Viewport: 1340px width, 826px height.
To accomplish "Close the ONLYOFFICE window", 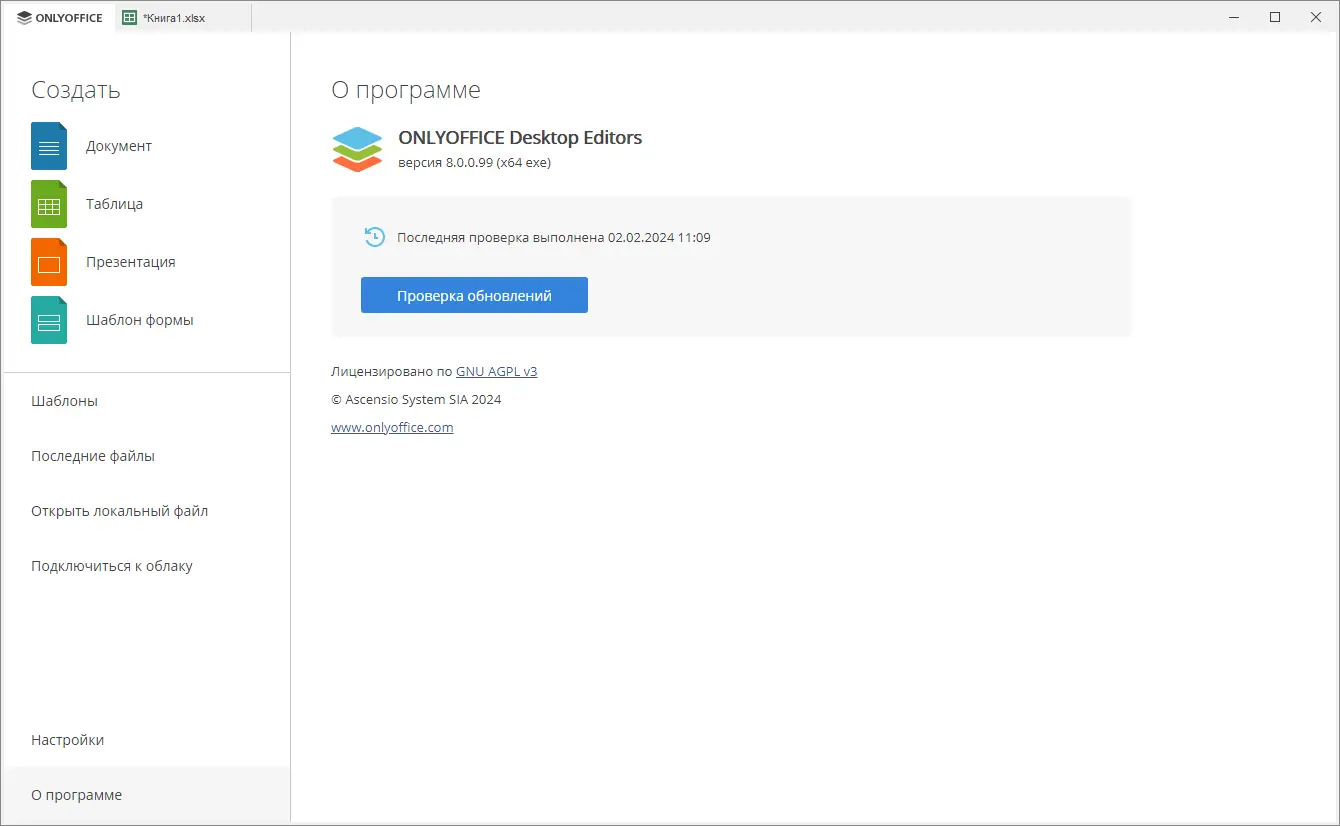I will click(x=1318, y=17).
